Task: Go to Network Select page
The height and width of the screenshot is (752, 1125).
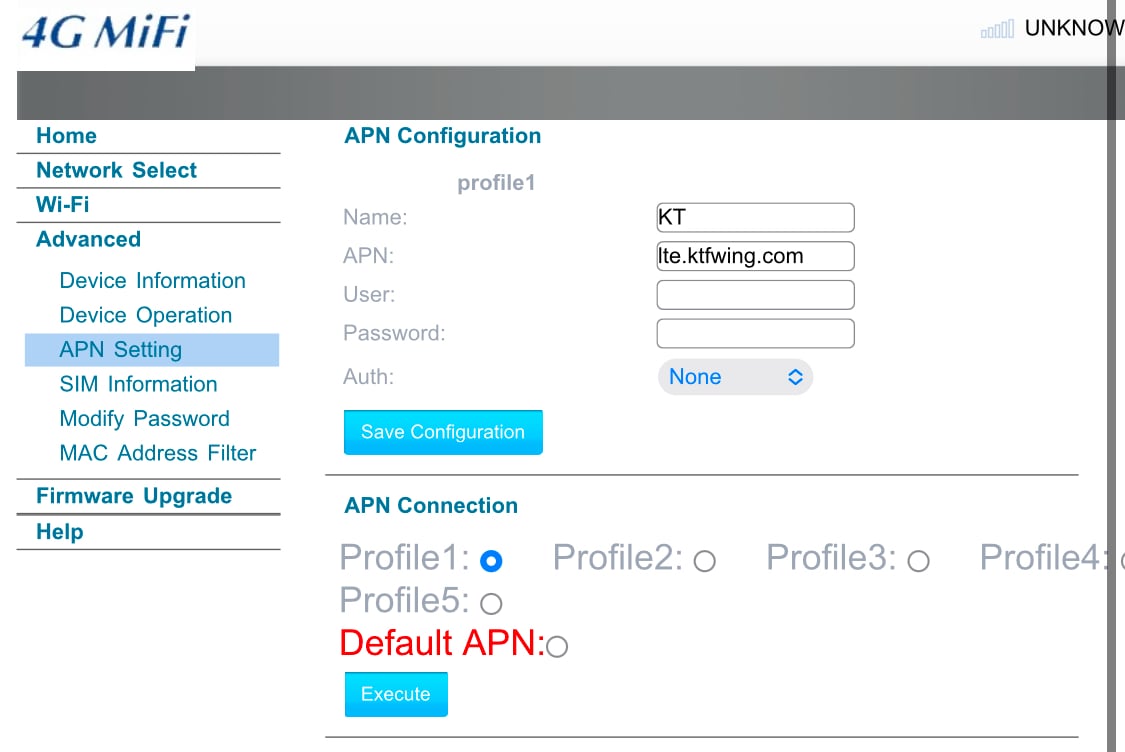Action: point(116,170)
